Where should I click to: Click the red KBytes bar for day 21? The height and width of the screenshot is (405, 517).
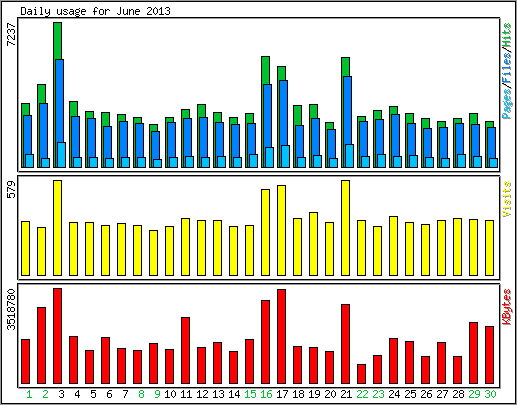click(x=345, y=344)
